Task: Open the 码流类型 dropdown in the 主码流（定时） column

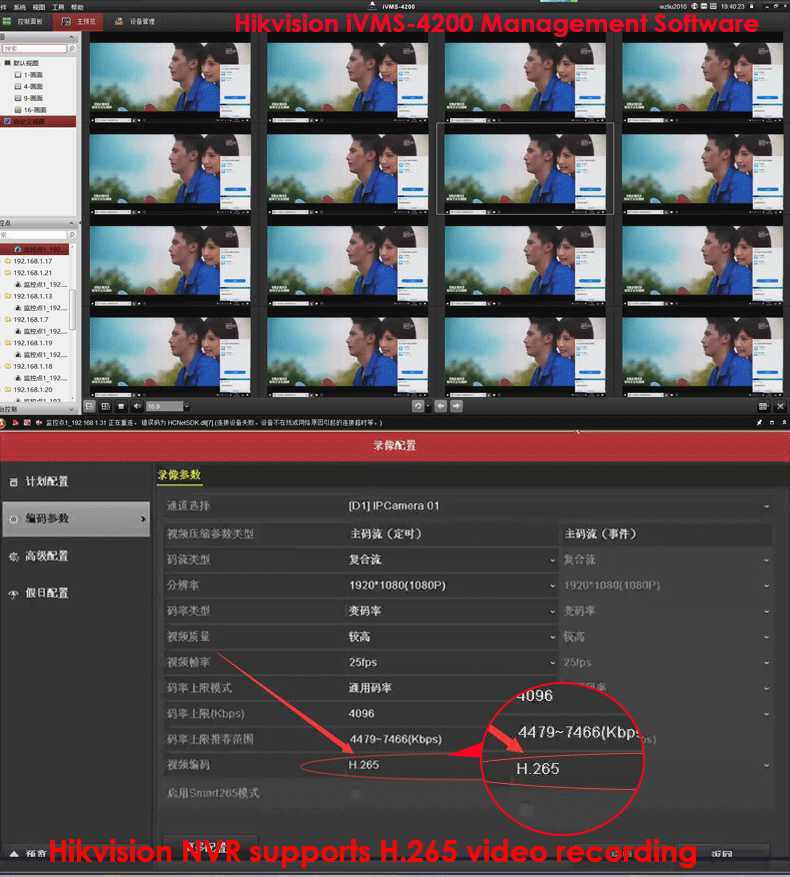Action: [452, 559]
